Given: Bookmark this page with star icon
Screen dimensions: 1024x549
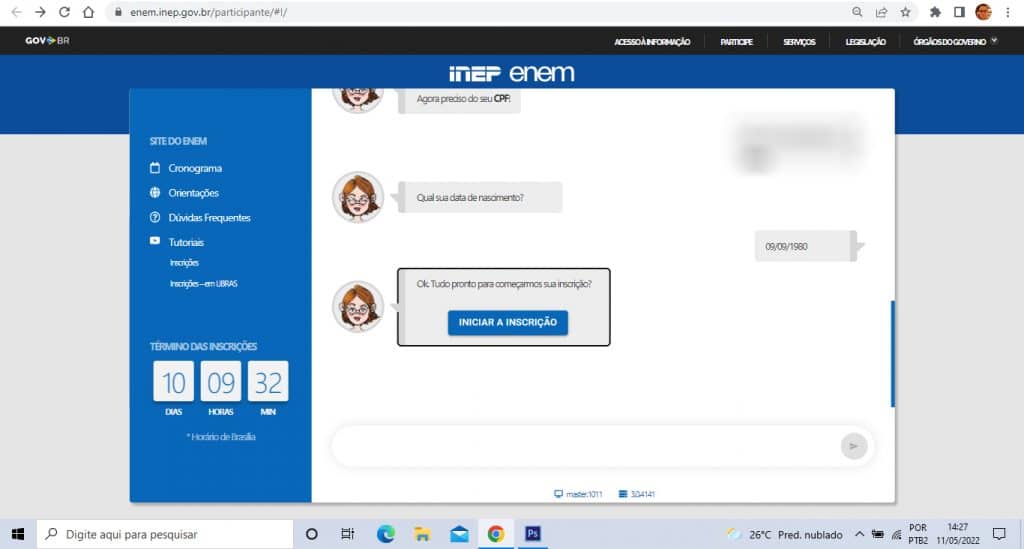Looking at the screenshot, I should tap(906, 12).
